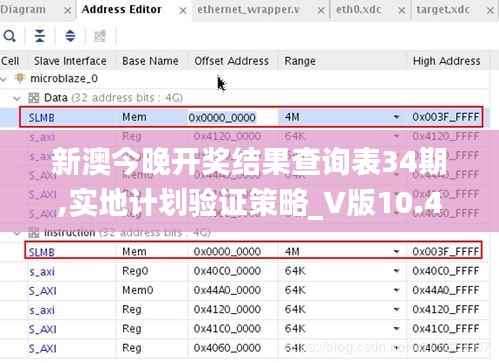Switch to the target.xdc tab
This screenshot has height=363, width=499.
point(443,10)
